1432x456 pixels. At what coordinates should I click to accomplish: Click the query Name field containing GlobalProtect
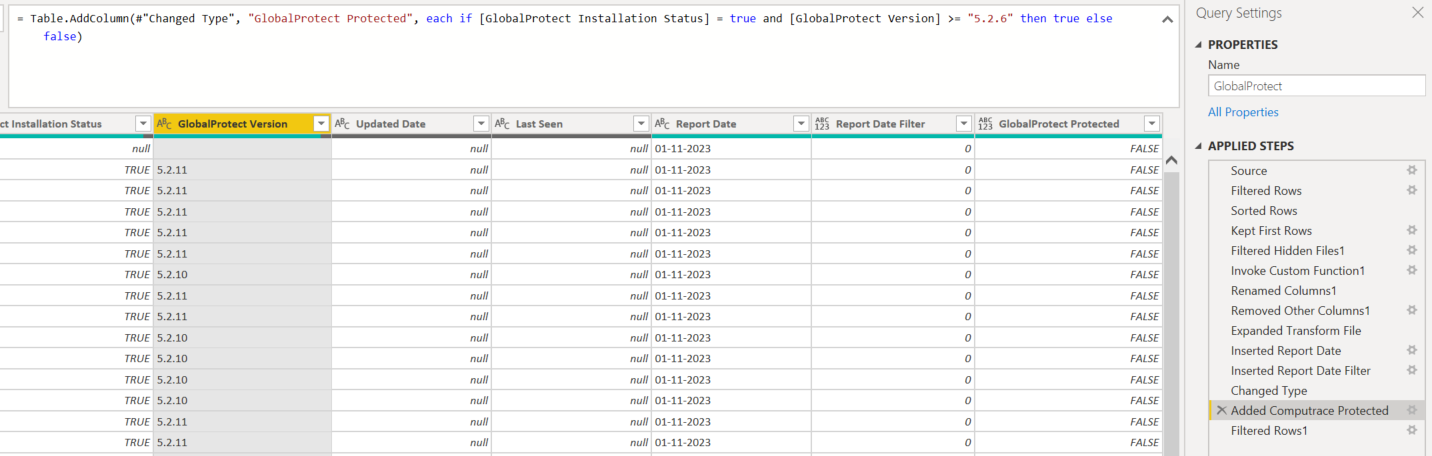click(x=1316, y=86)
